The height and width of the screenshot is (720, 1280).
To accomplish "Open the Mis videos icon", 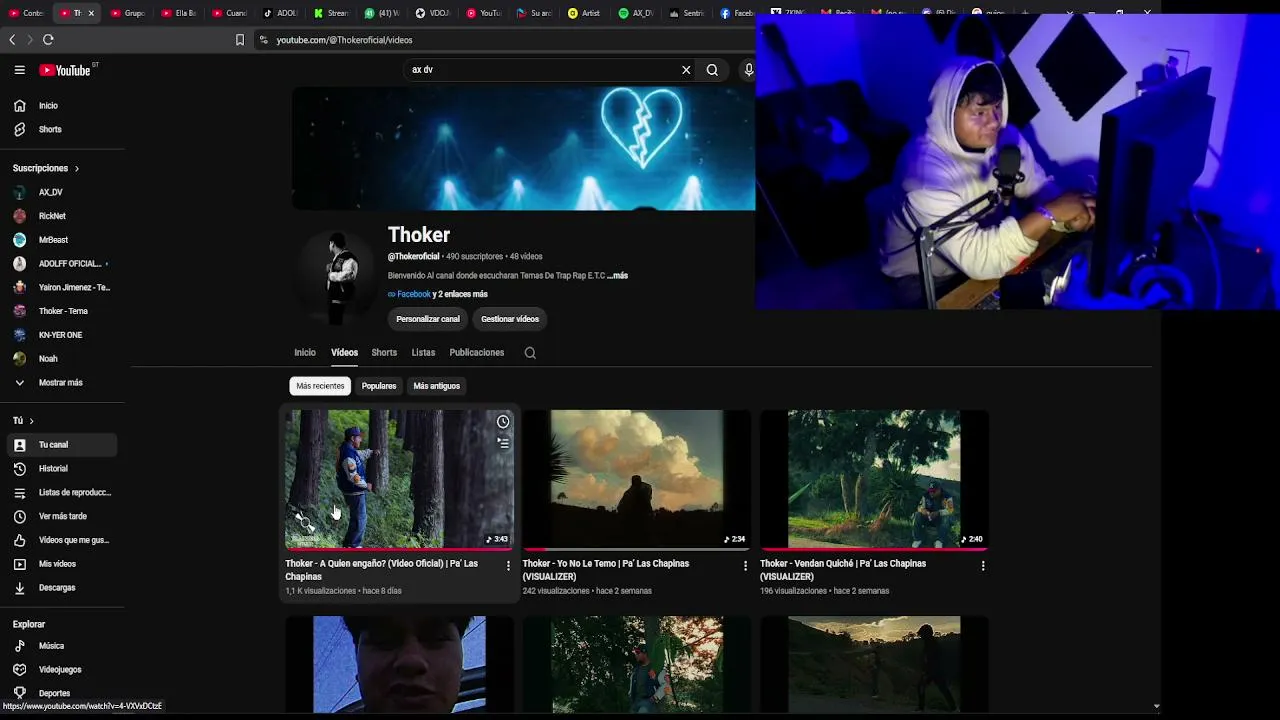I will [19, 564].
